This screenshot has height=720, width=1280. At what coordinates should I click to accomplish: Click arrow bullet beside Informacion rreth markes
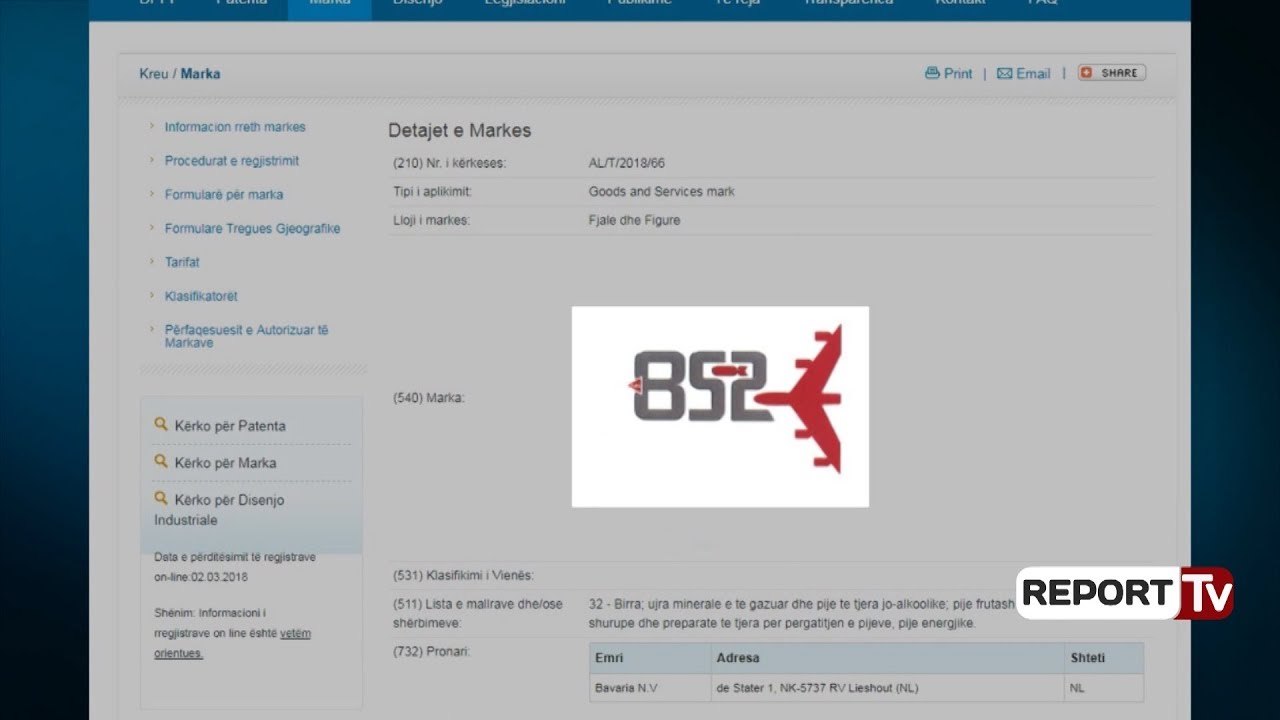click(x=152, y=126)
